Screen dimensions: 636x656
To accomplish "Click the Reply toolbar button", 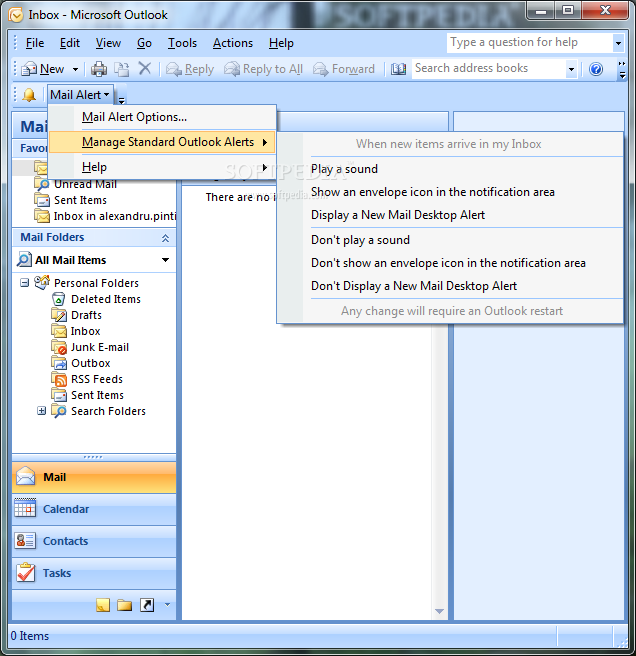I will click(190, 69).
